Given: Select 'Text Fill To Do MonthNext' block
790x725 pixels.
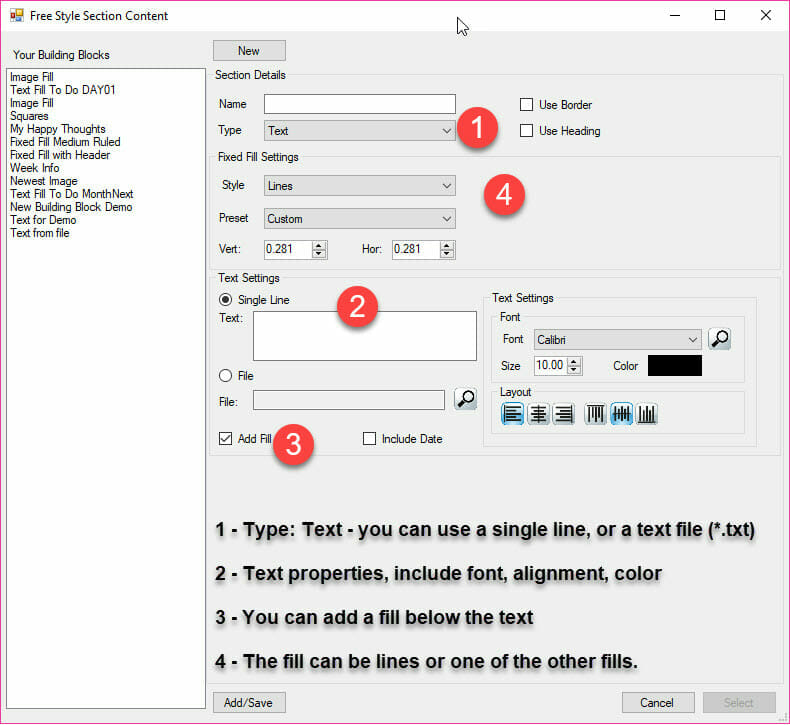Looking at the screenshot, I should (x=72, y=194).
